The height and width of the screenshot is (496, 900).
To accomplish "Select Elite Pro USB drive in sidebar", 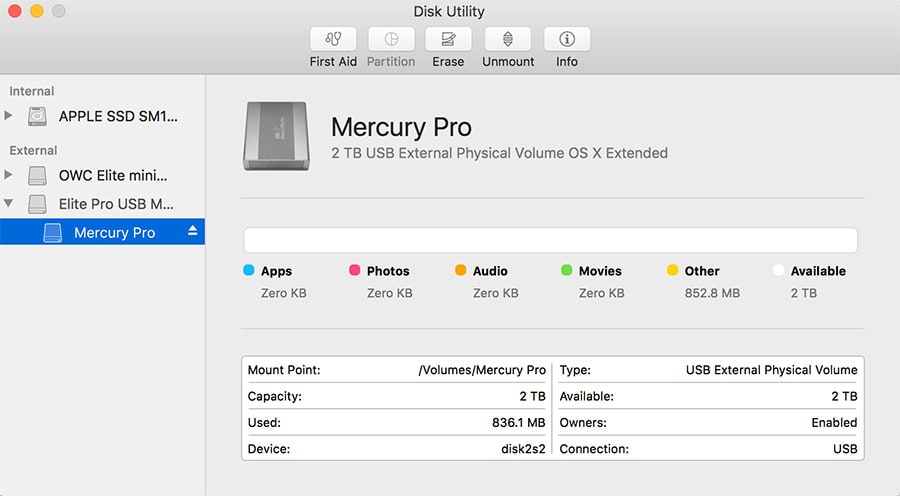I will [116, 204].
